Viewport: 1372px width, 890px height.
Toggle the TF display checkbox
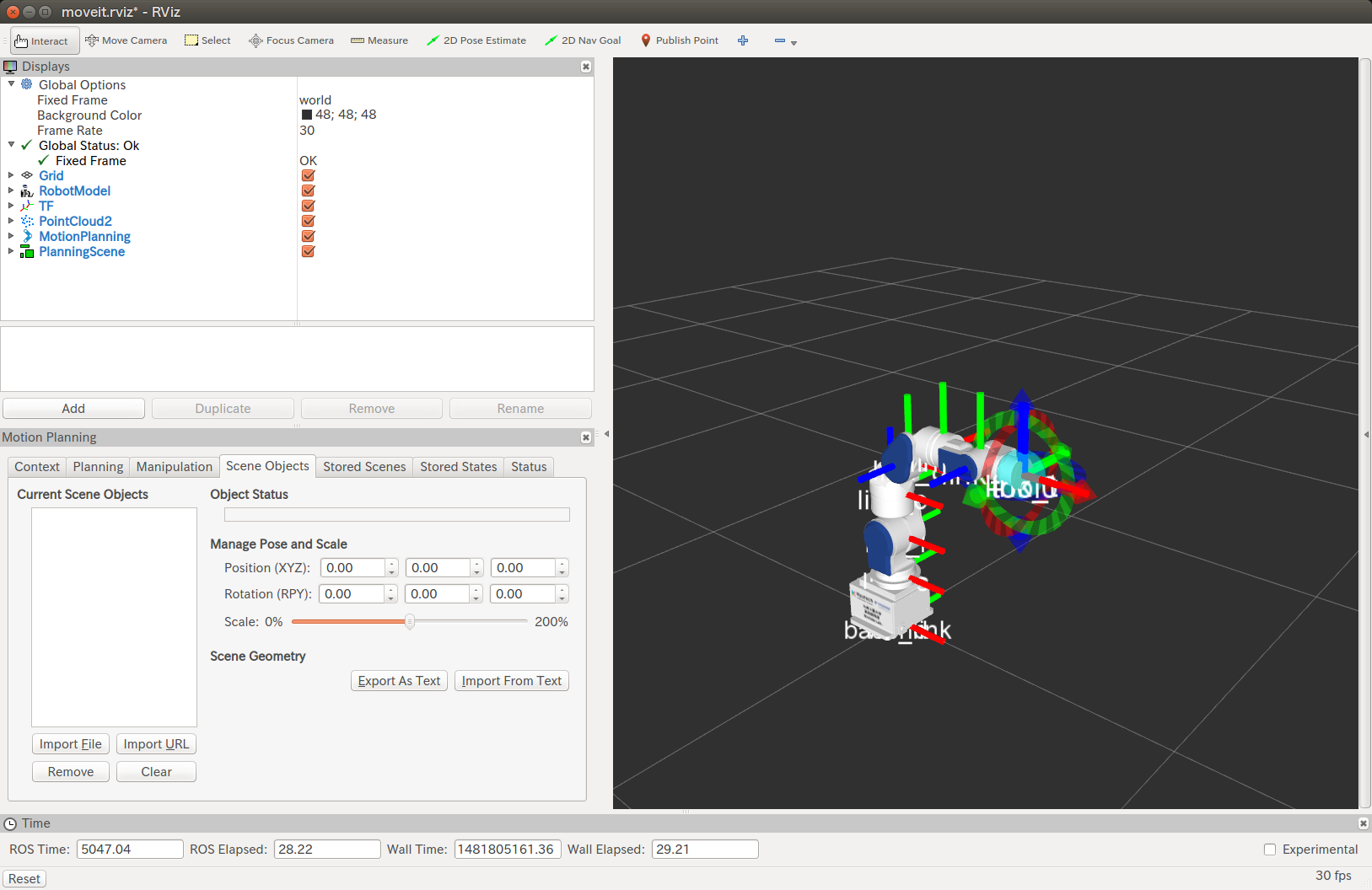308,206
